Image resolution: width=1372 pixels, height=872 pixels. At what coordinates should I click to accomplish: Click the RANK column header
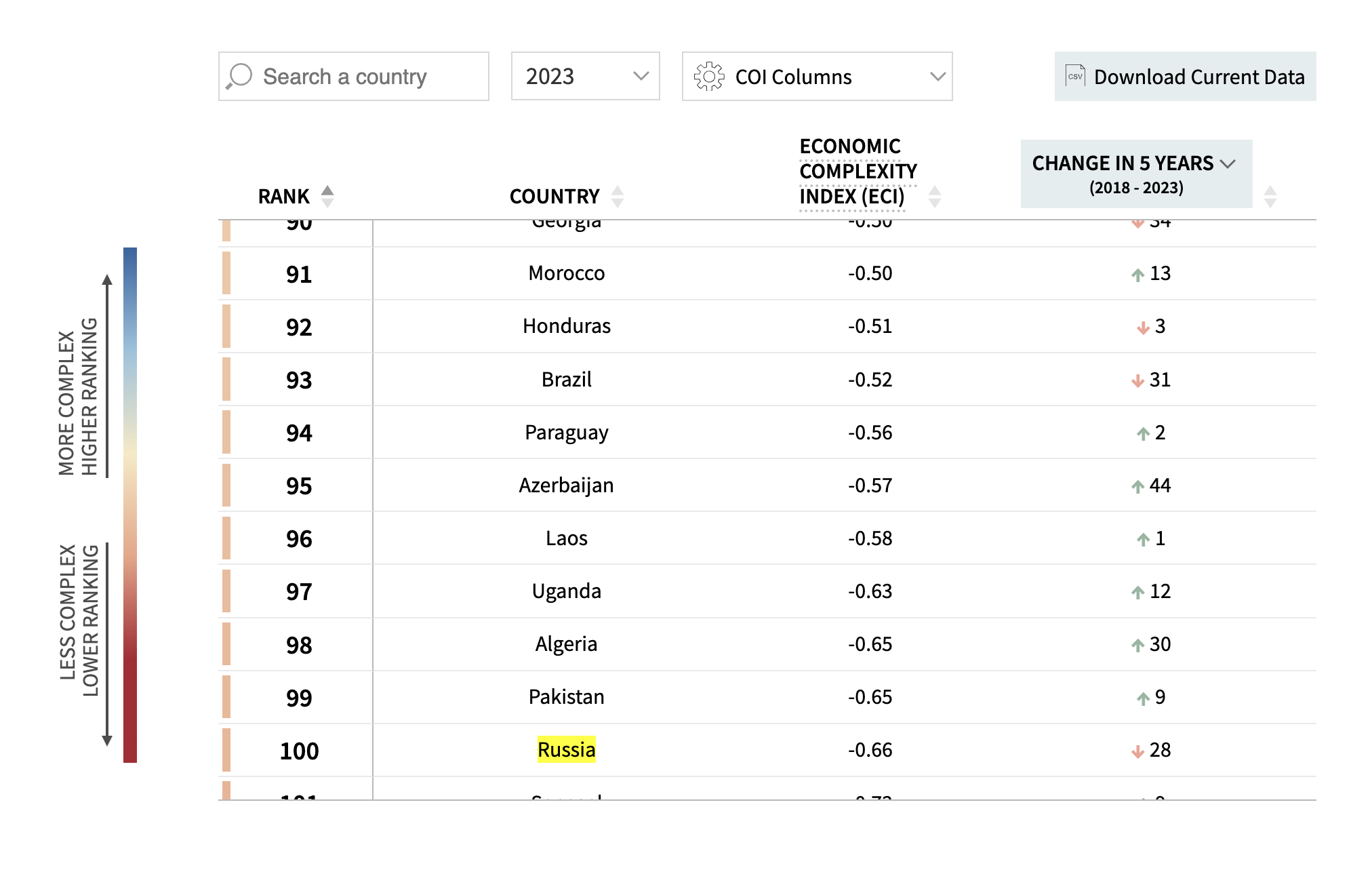tap(283, 197)
